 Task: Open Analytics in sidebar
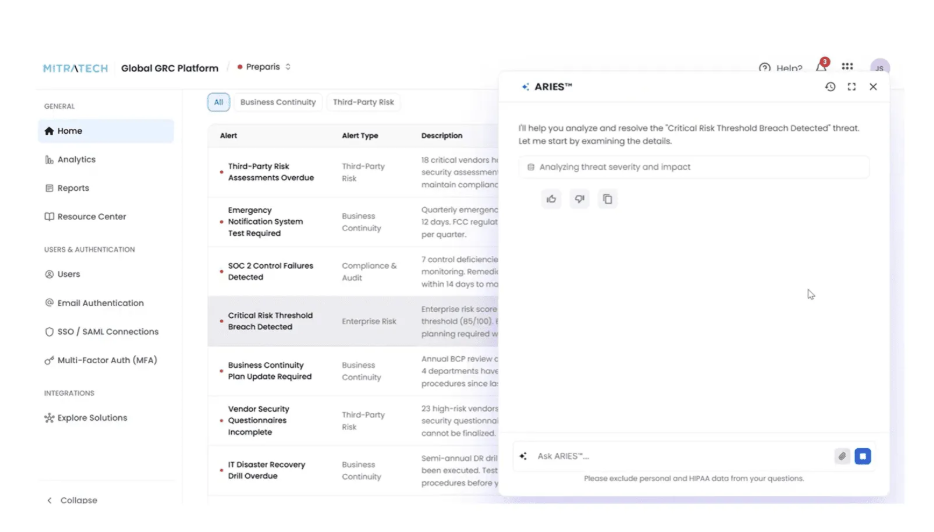(x=106, y=160)
